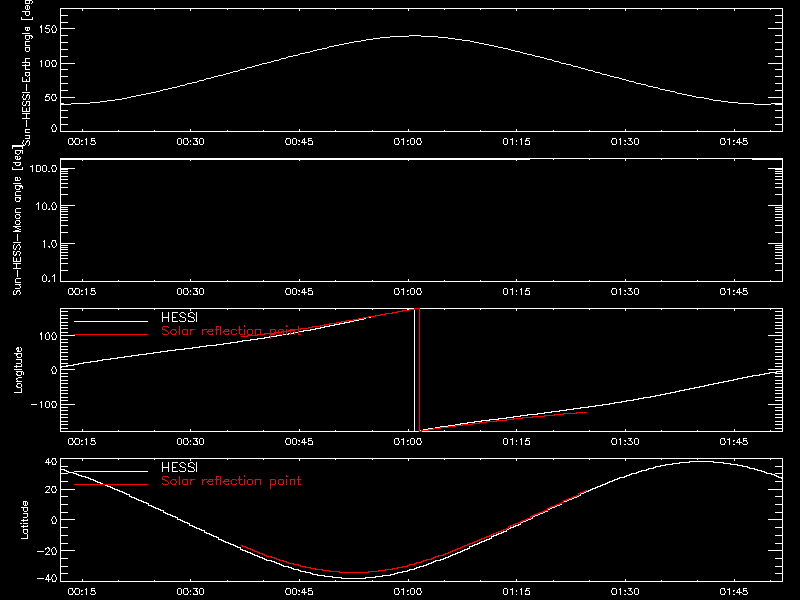
Task: Click 01:45 label of Moon angle plot
Action: (x=734, y=291)
